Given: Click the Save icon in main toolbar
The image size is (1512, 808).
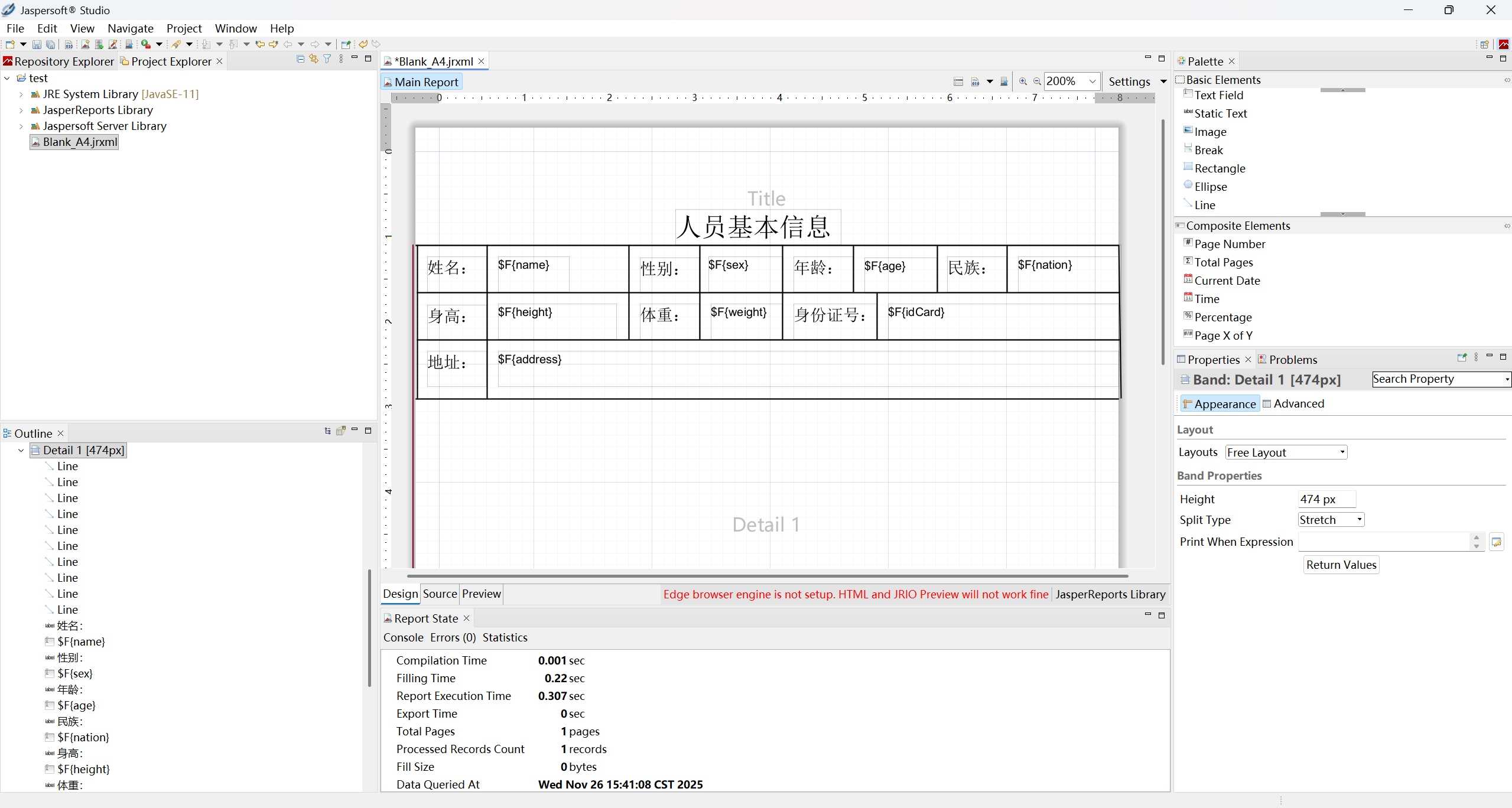Looking at the screenshot, I should tap(37, 44).
